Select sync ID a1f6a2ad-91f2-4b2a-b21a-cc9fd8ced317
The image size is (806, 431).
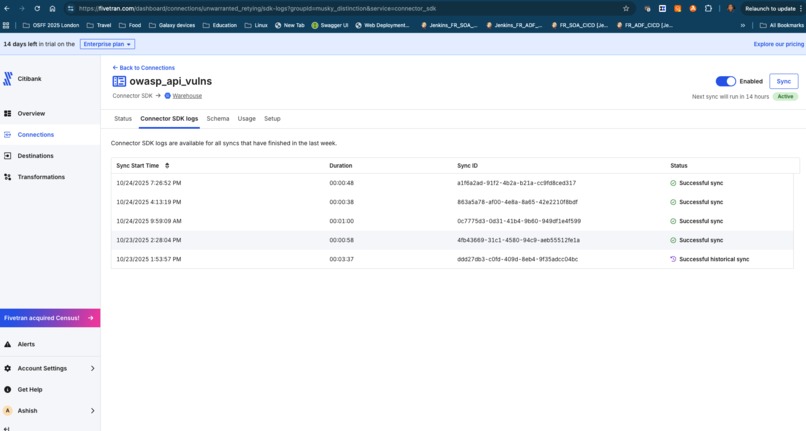(516, 183)
